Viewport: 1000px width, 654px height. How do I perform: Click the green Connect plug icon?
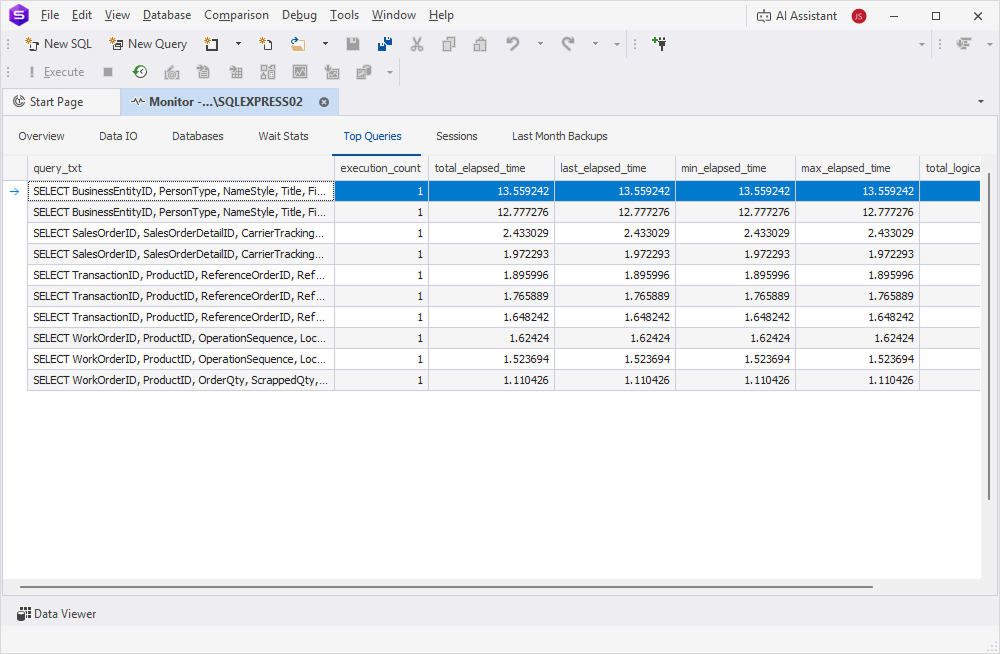pos(659,44)
